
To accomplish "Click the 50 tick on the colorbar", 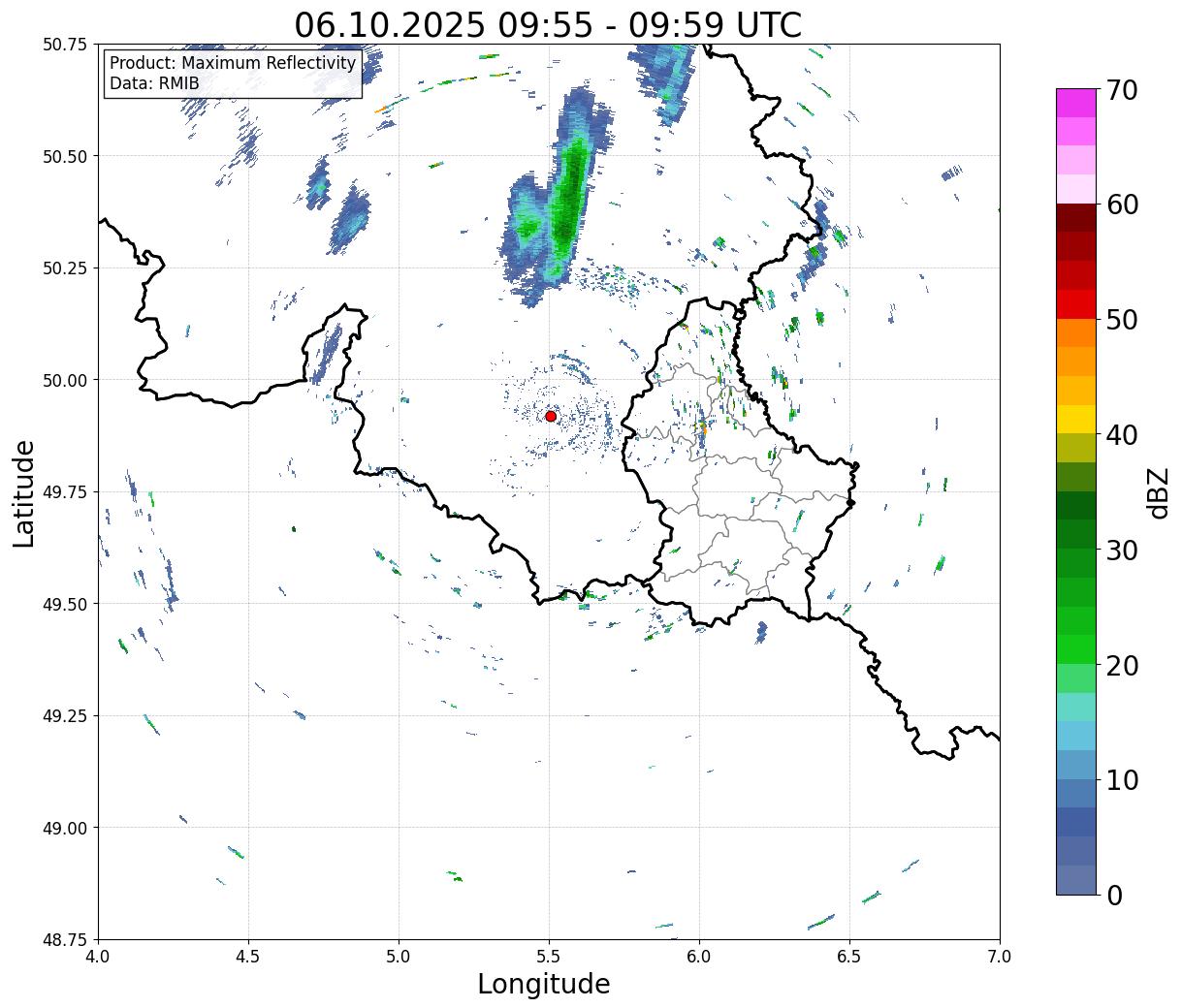I will tap(1121, 320).
